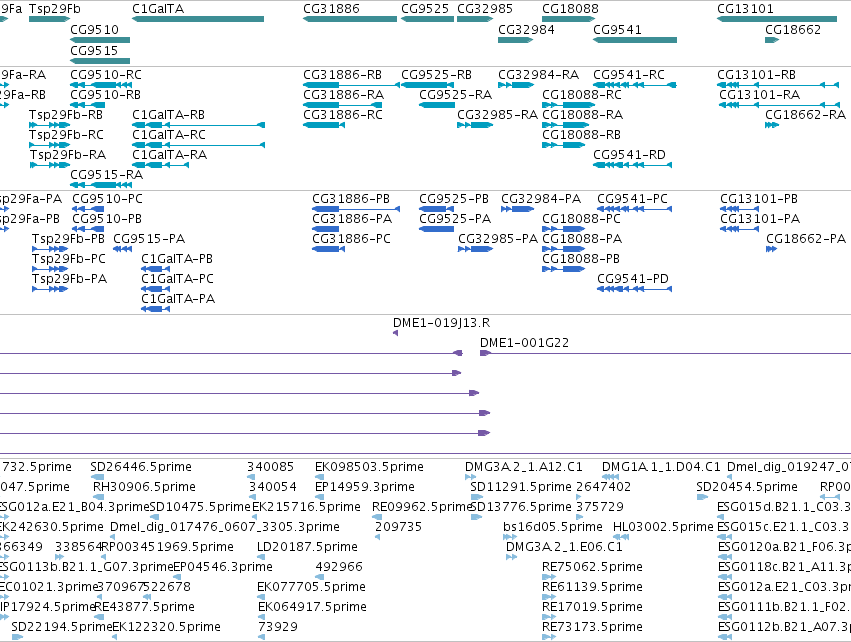Click transcript CG13101-RB
This screenshot has height=642, width=851.
click(x=778, y=85)
